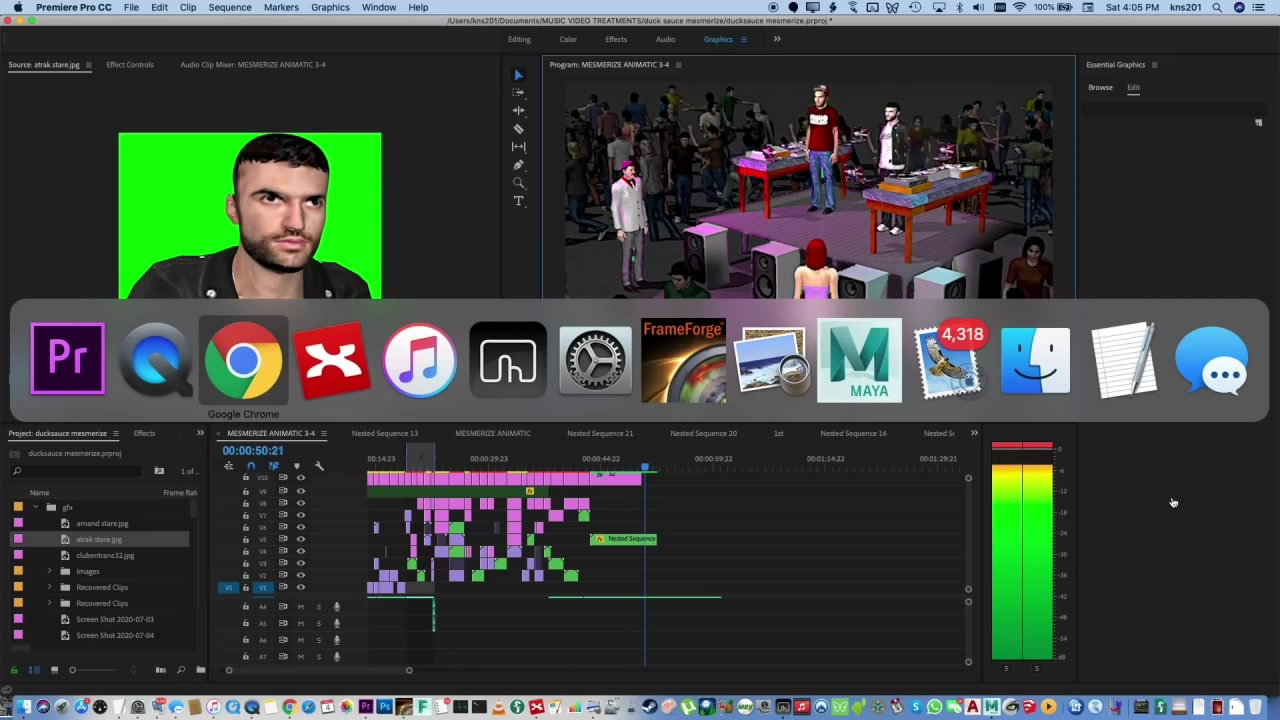Expand the images bin
1280x720 pixels.
coord(50,571)
